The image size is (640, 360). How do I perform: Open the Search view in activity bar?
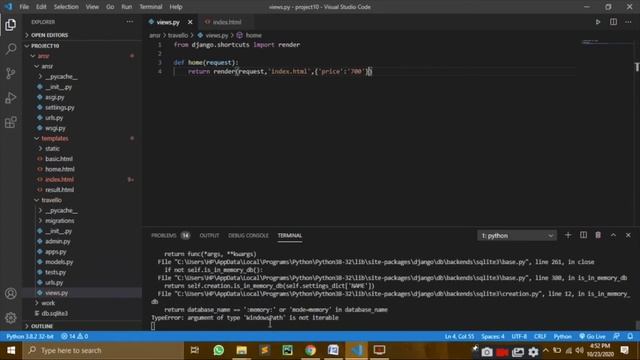[11, 49]
